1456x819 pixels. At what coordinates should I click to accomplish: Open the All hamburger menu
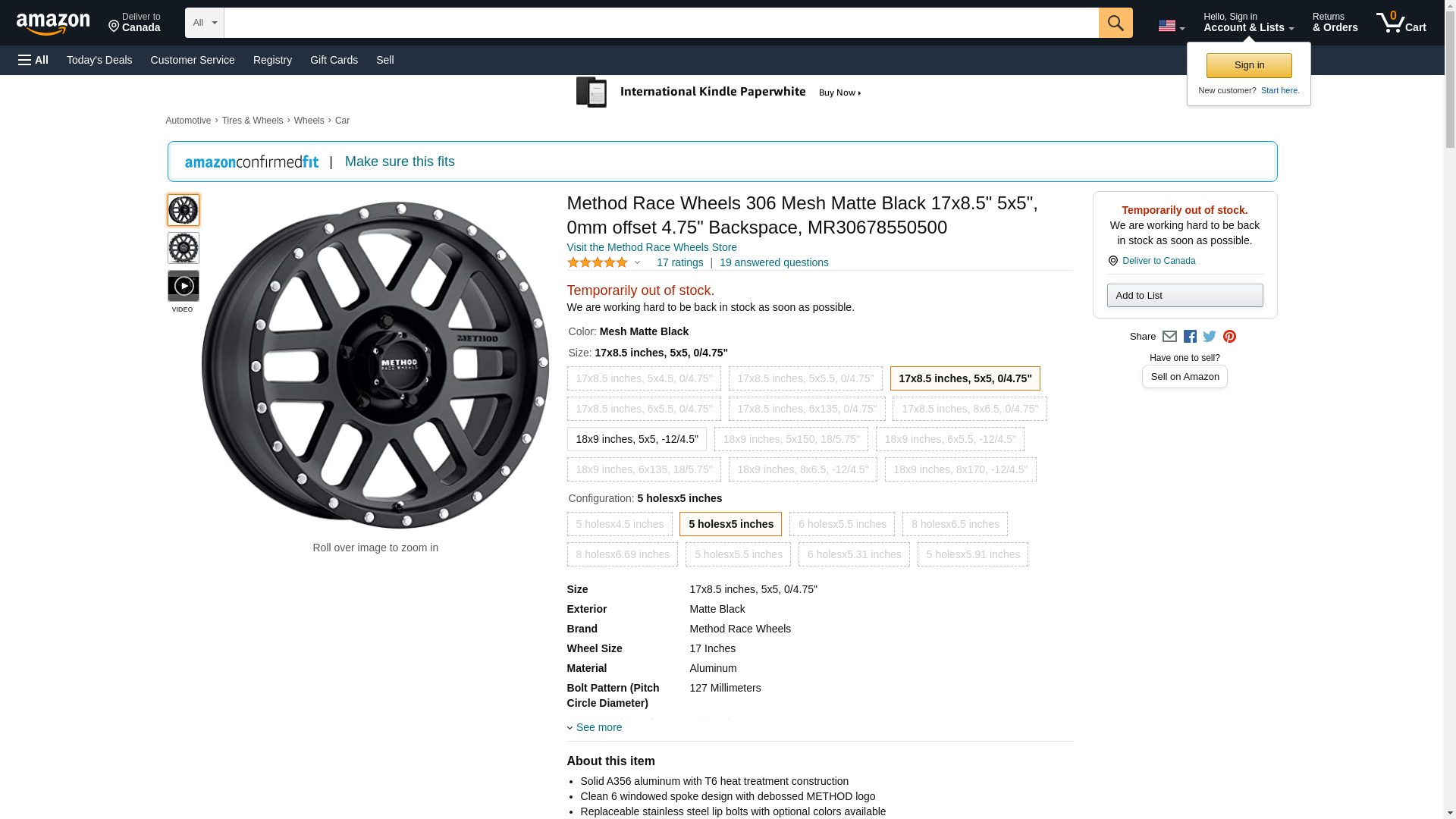33,60
